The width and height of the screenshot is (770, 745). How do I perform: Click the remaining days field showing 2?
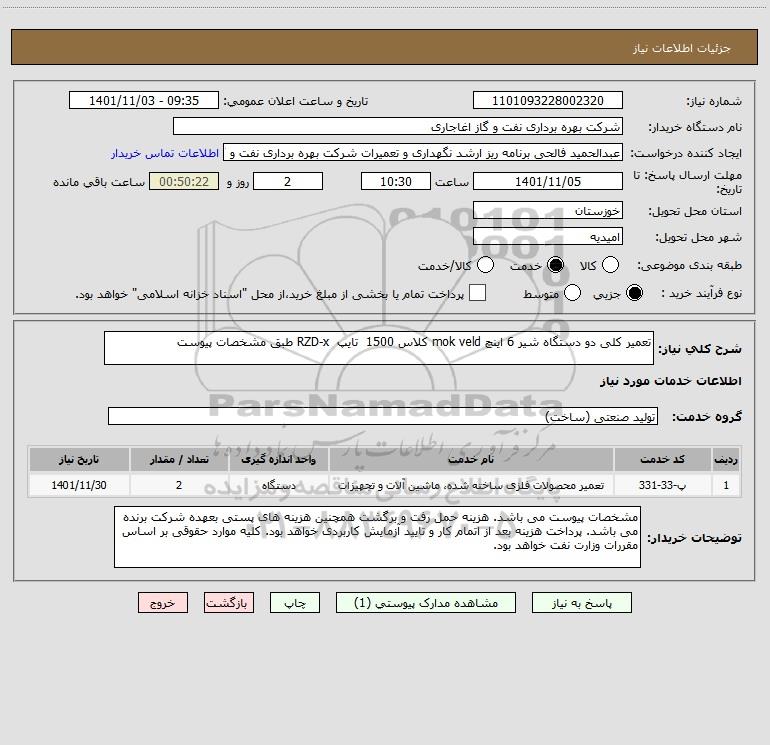tap(288, 181)
